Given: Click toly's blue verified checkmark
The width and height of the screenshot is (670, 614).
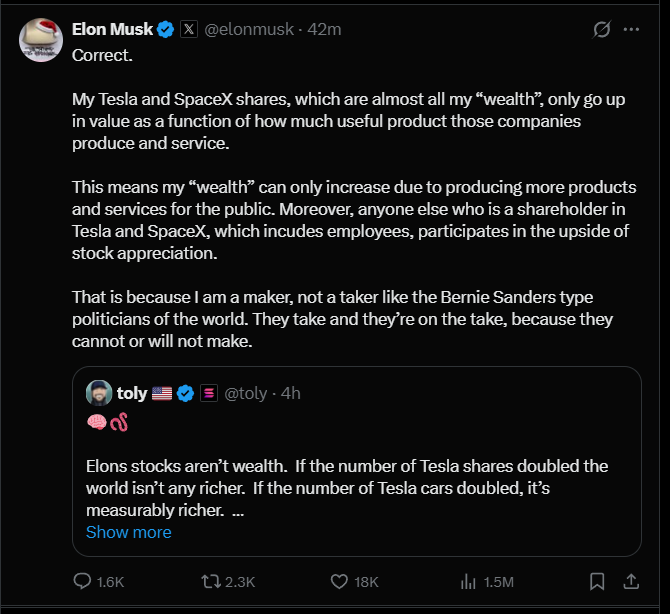Looking at the screenshot, I should tap(185, 393).
